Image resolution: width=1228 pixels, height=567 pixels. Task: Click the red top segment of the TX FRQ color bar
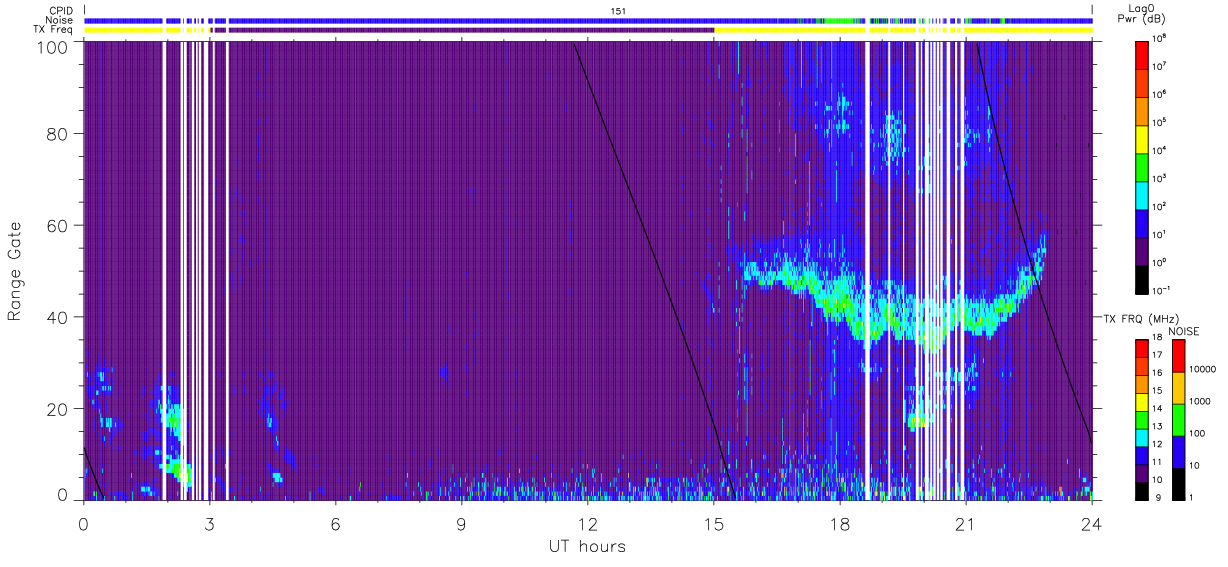(1141, 348)
